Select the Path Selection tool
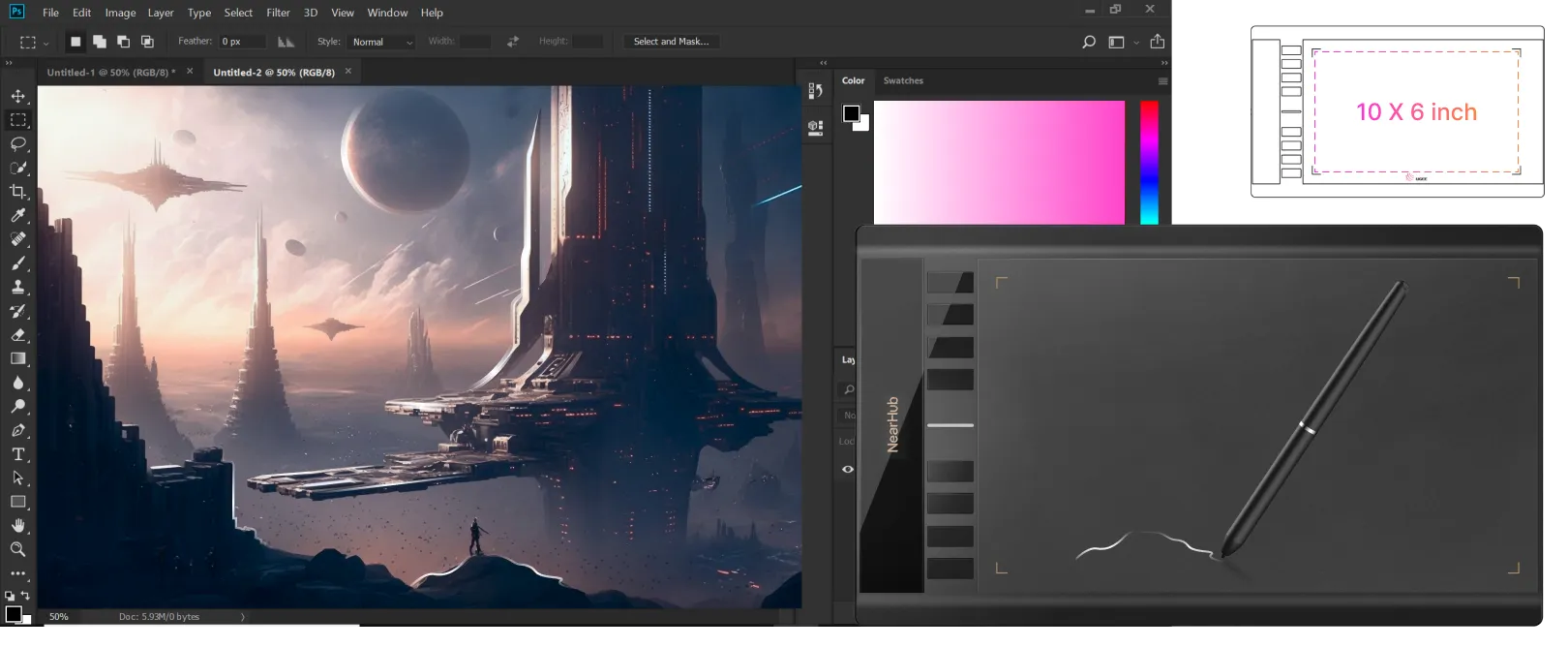 tap(18, 478)
